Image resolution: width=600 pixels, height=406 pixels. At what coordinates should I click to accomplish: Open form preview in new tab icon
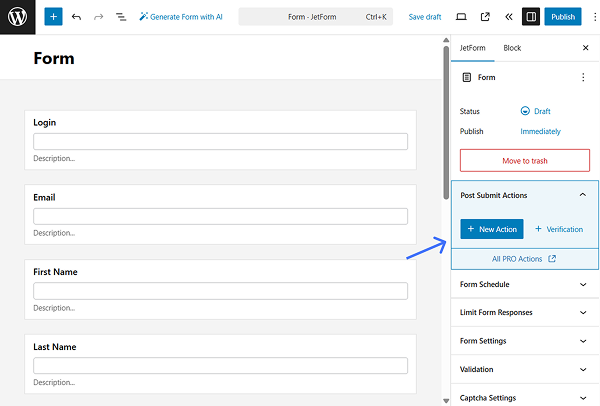coord(485,17)
